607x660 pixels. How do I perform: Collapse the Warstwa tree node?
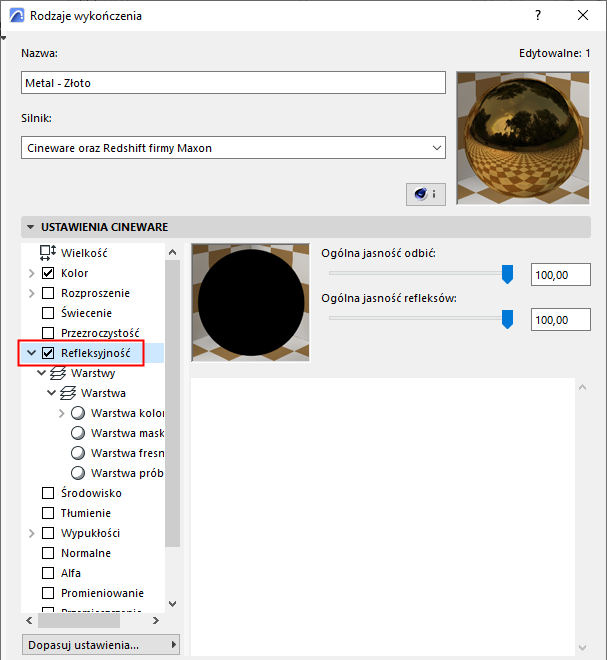click(51, 393)
